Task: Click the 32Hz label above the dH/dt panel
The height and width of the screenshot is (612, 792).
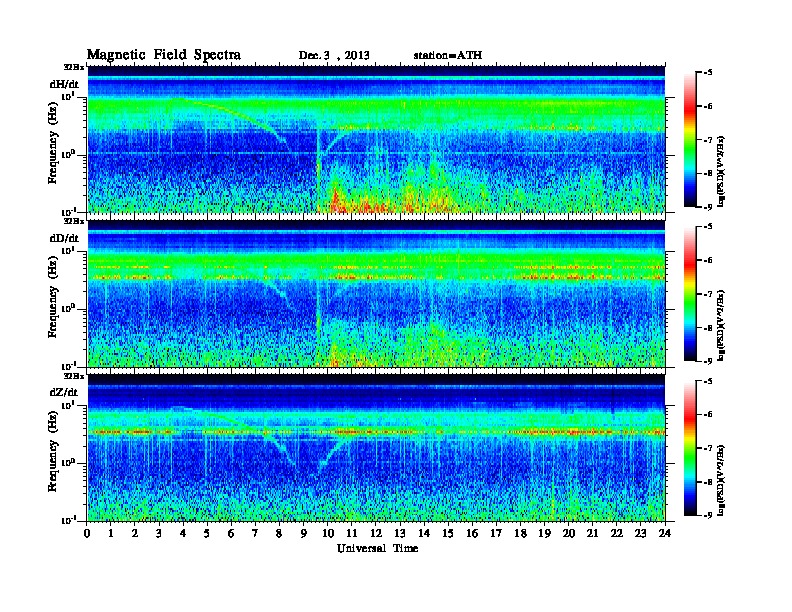Action: coord(74,67)
